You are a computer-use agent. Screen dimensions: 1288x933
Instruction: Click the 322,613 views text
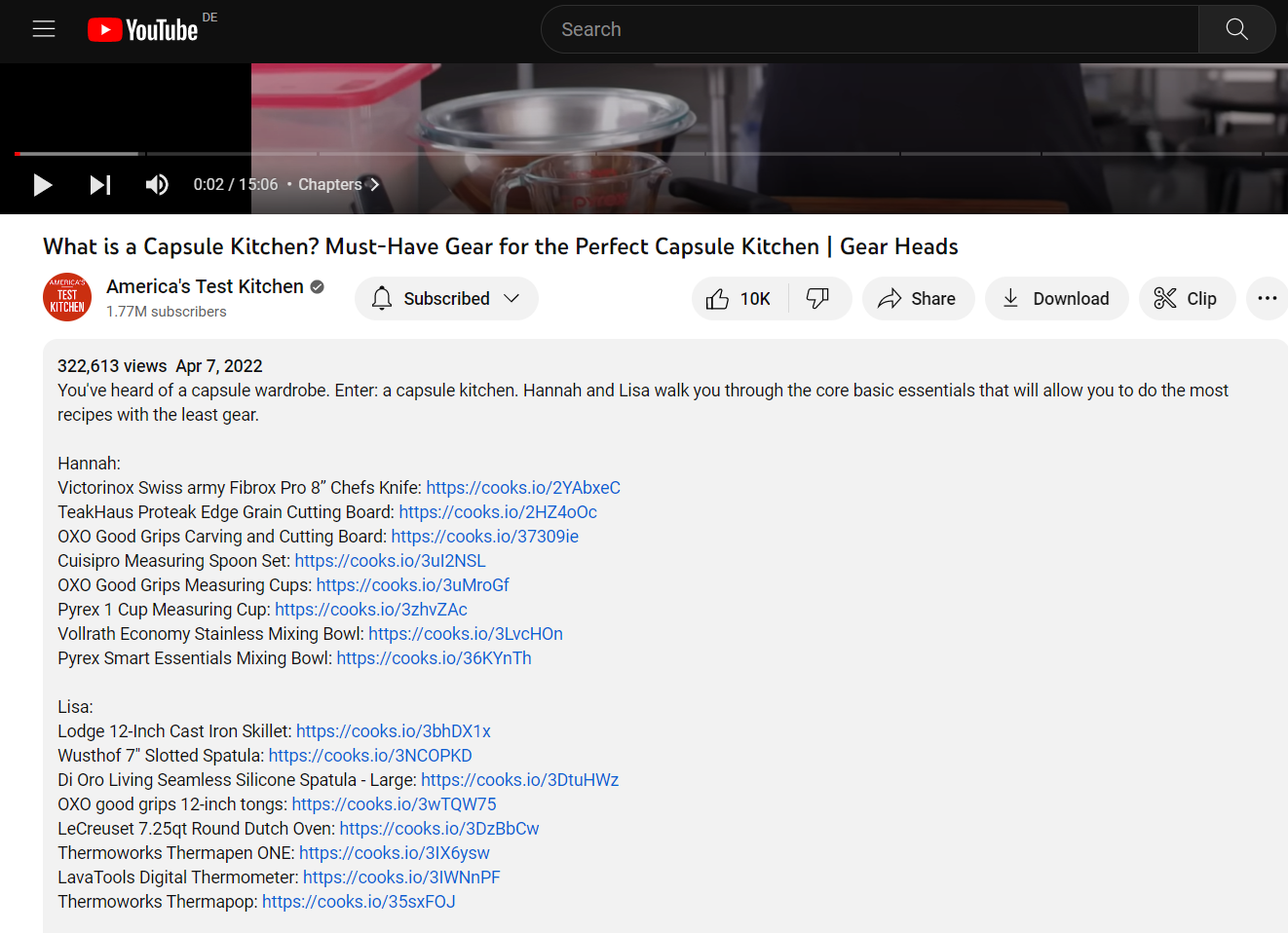(112, 366)
